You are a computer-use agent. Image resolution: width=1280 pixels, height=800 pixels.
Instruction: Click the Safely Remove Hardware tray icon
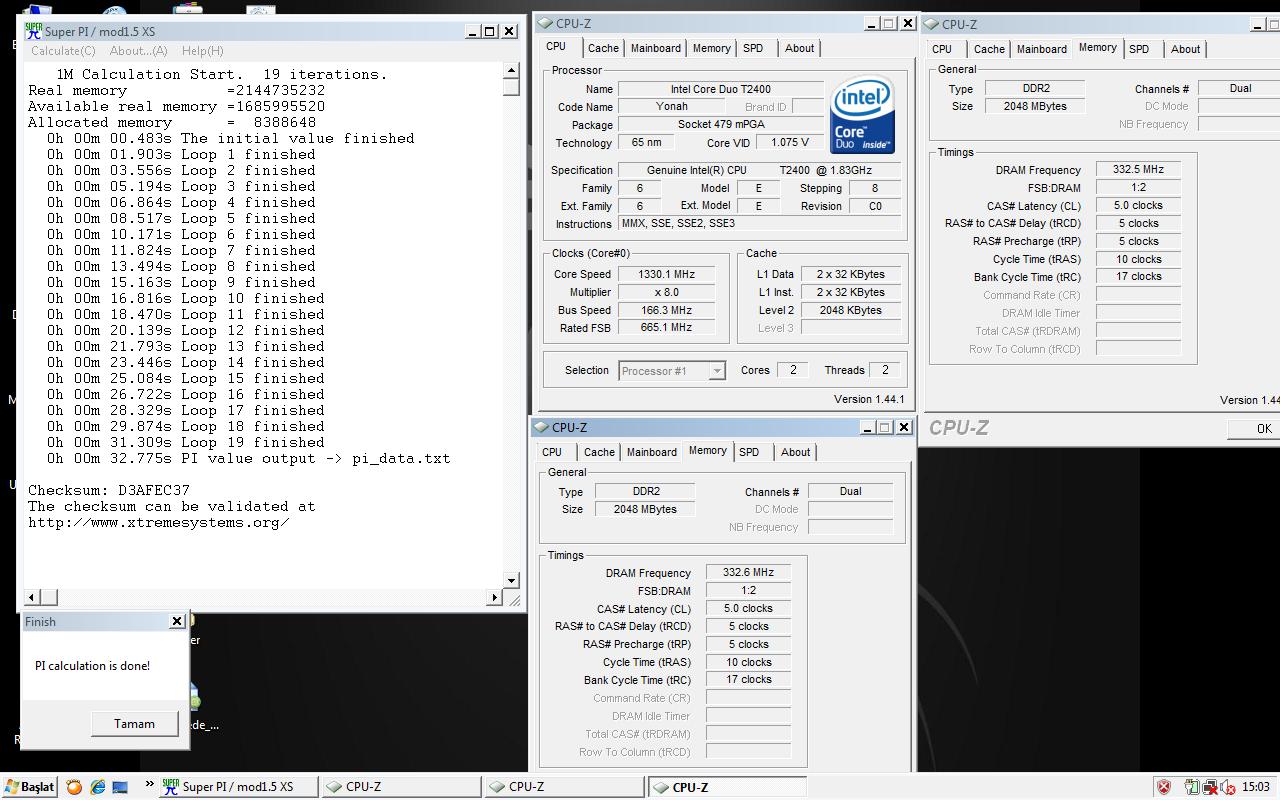[x=1192, y=787]
